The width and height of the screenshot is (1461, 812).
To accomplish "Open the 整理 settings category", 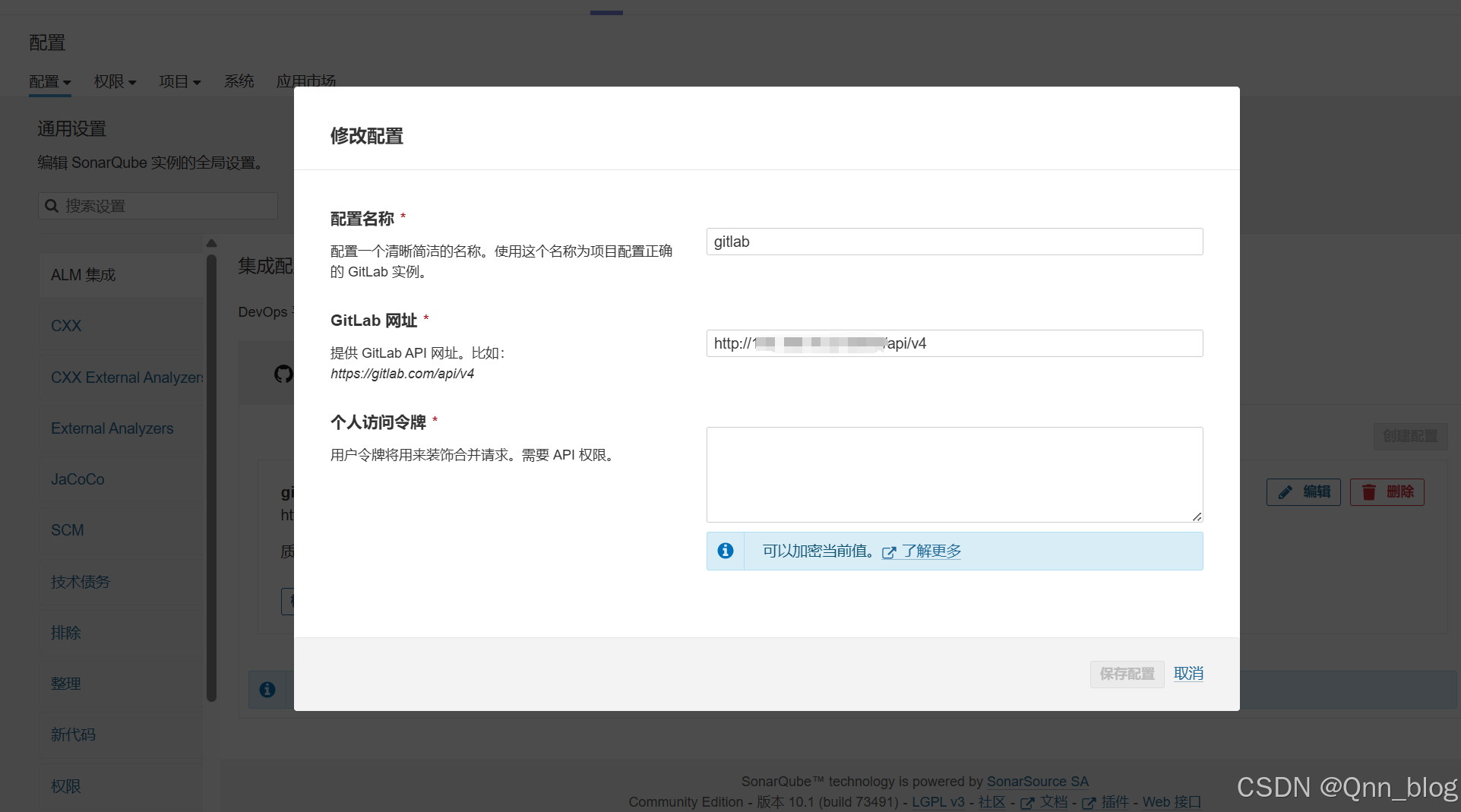I will [122, 684].
